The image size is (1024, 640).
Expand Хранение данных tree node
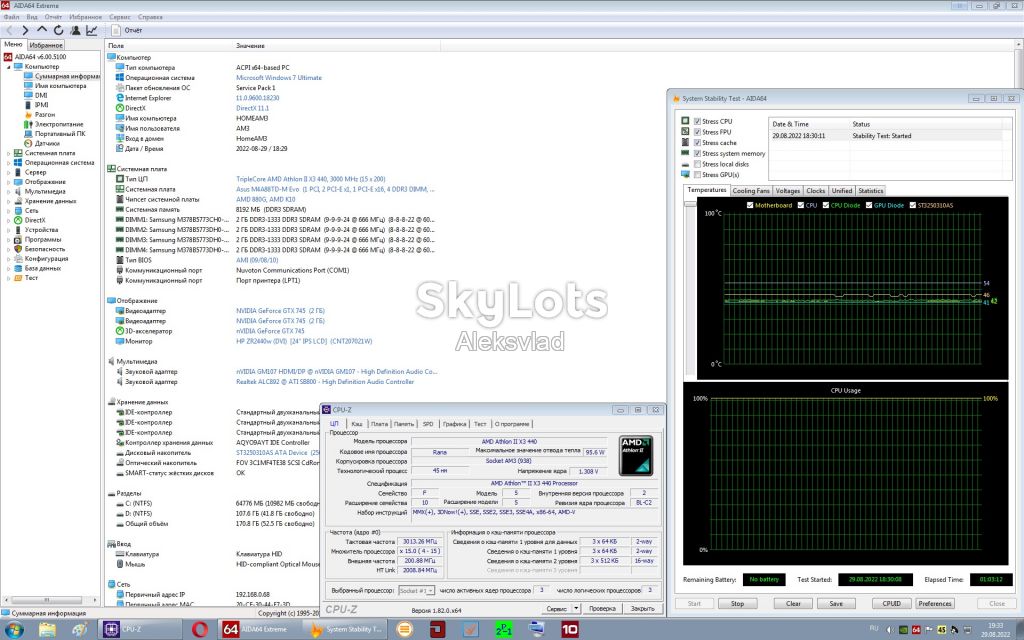coord(8,201)
